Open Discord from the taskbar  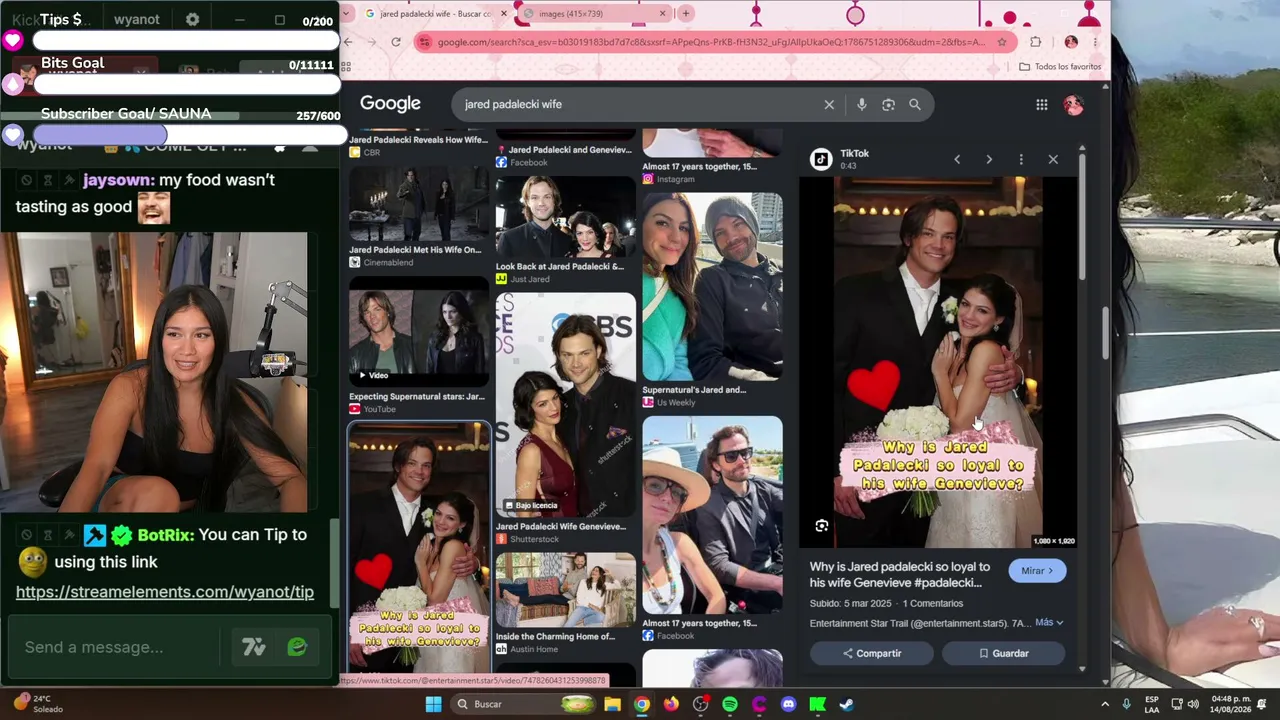(788, 704)
